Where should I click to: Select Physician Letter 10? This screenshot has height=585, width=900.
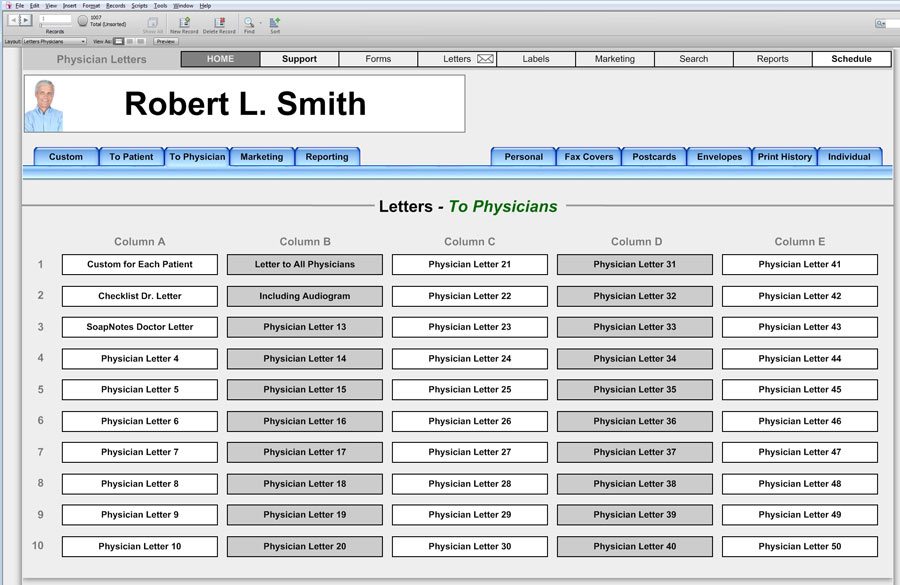[140, 547]
